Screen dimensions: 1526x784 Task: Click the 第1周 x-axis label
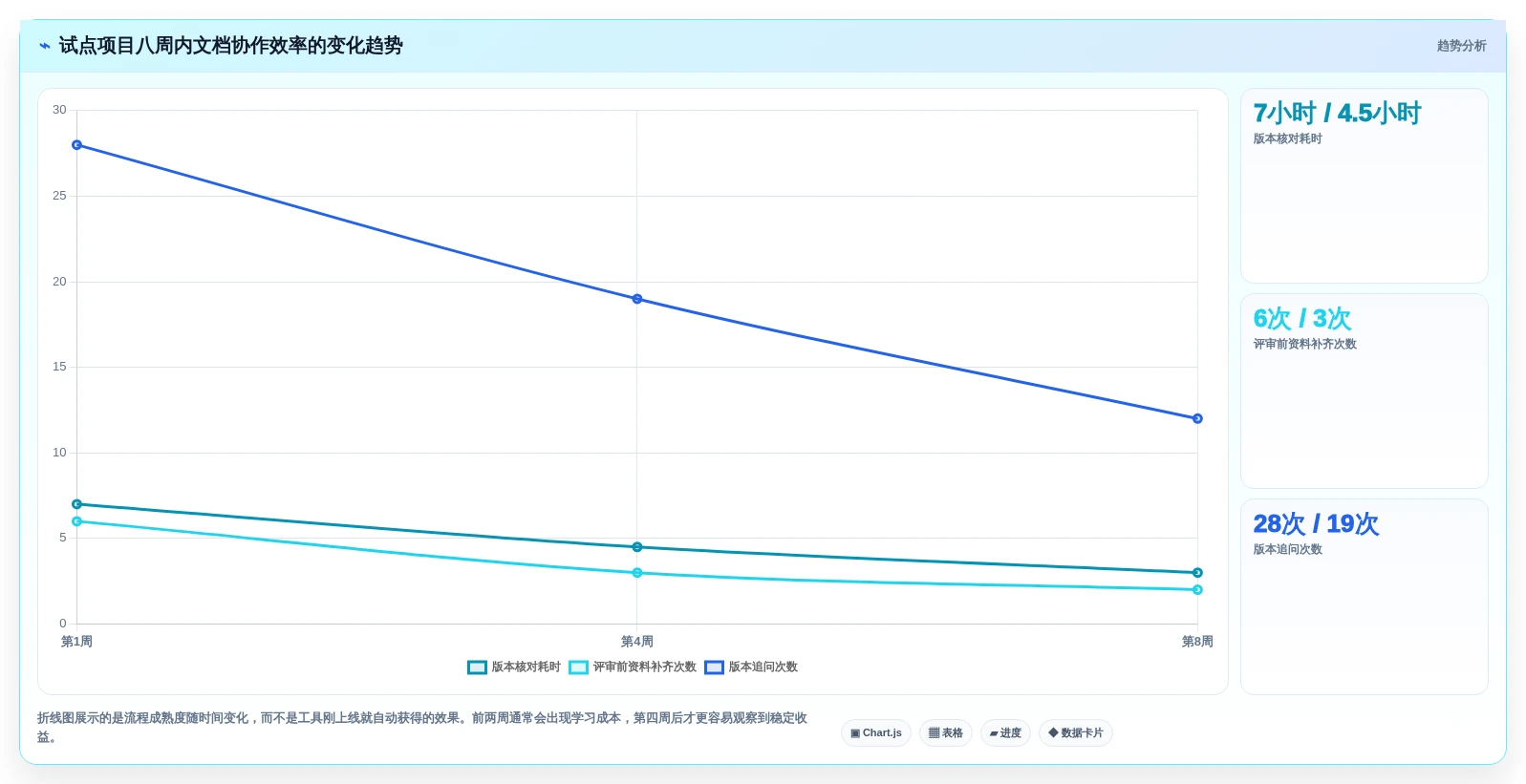(x=77, y=642)
